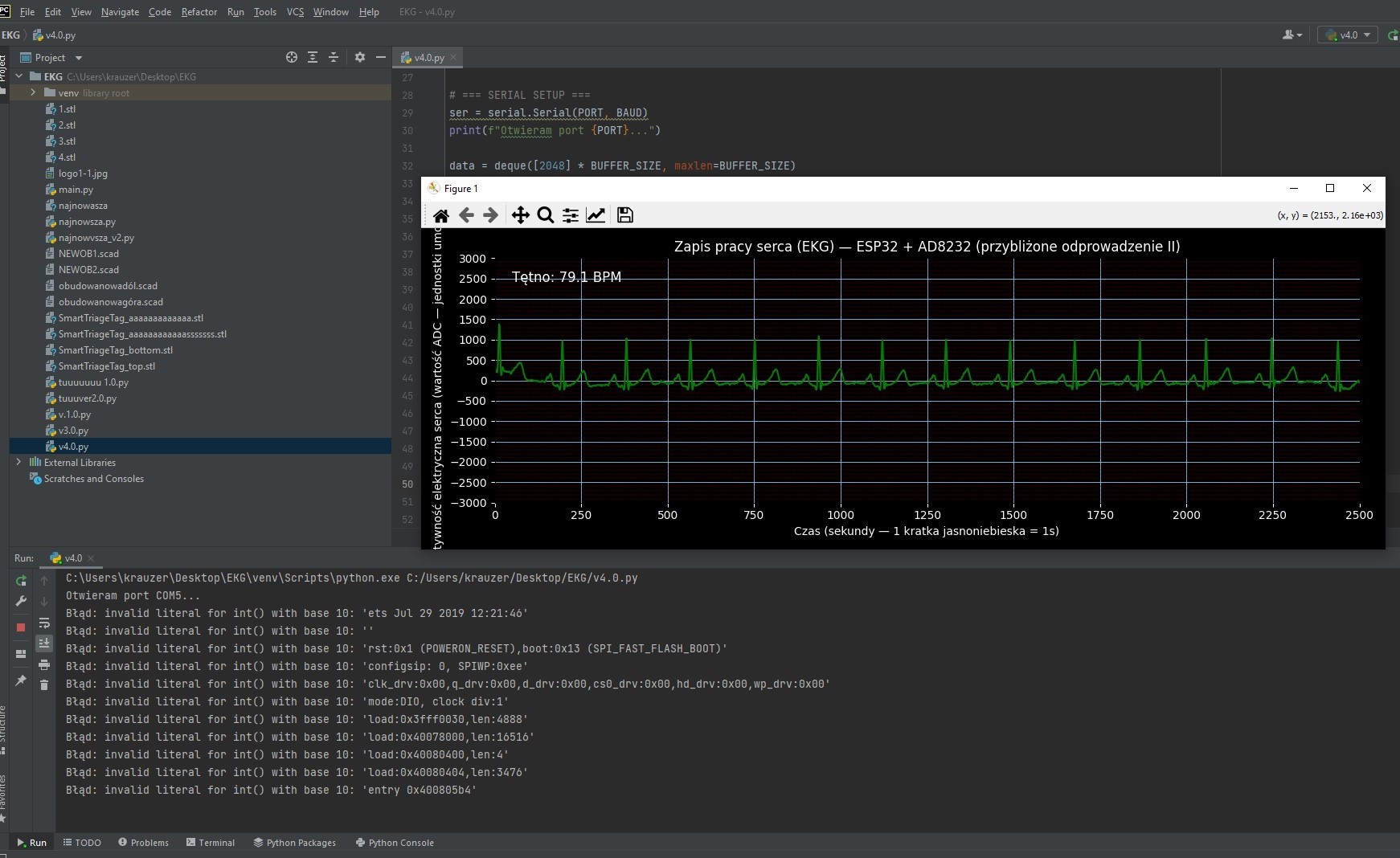Select main.py in project tree

point(76,189)
